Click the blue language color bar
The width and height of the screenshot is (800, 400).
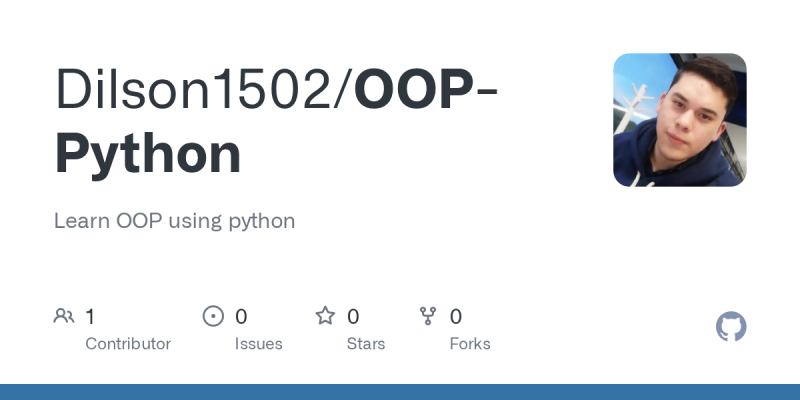coord(400,392)
